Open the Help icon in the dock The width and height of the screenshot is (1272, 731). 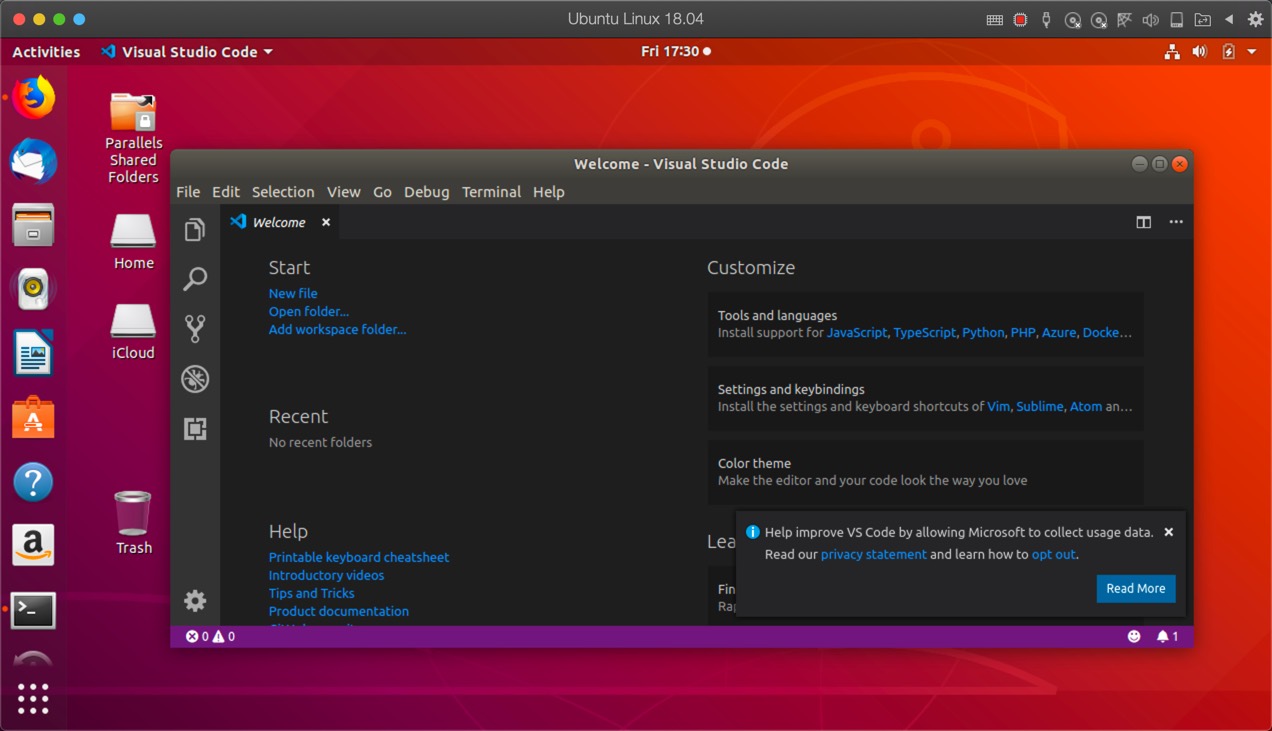33,482
